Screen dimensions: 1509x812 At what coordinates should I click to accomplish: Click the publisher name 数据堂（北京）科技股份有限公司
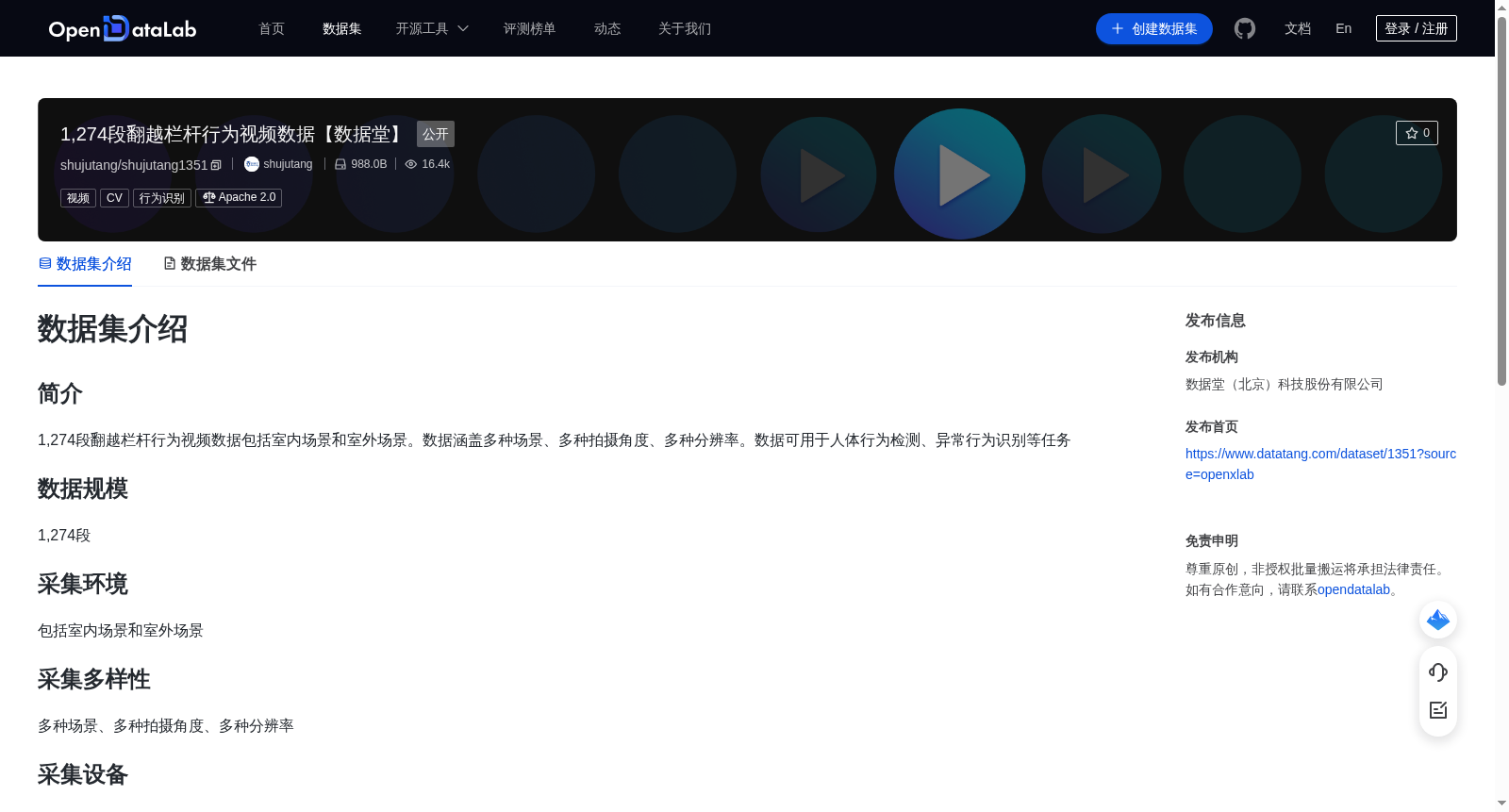coord(1285,384)
